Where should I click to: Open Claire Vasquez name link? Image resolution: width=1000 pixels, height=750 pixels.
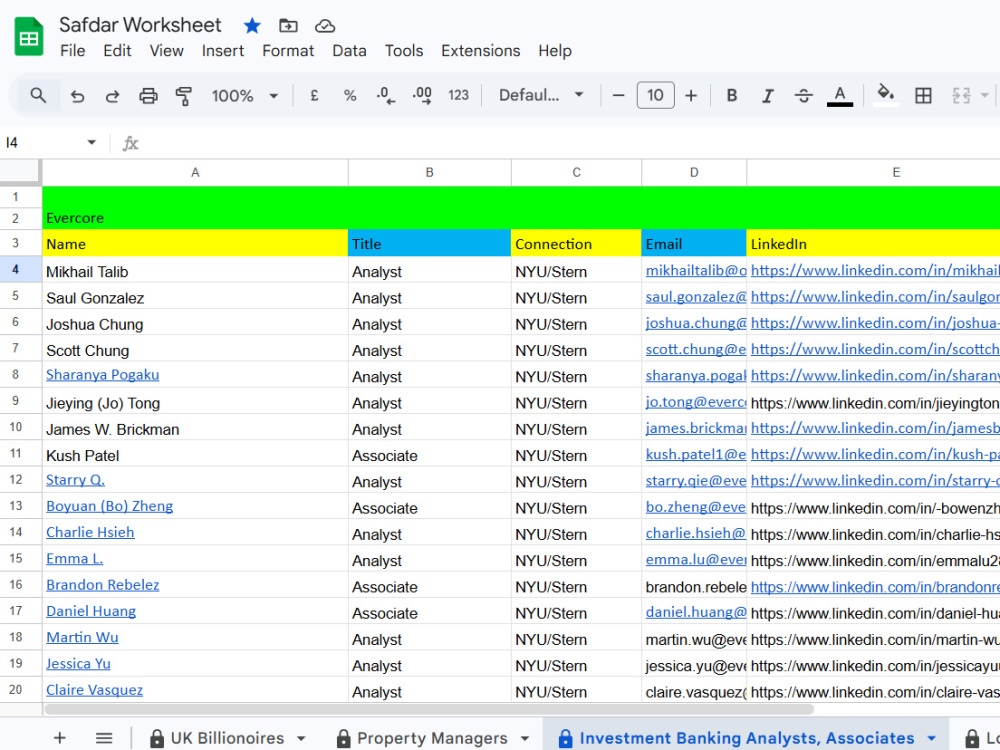(x=94, y=690)
